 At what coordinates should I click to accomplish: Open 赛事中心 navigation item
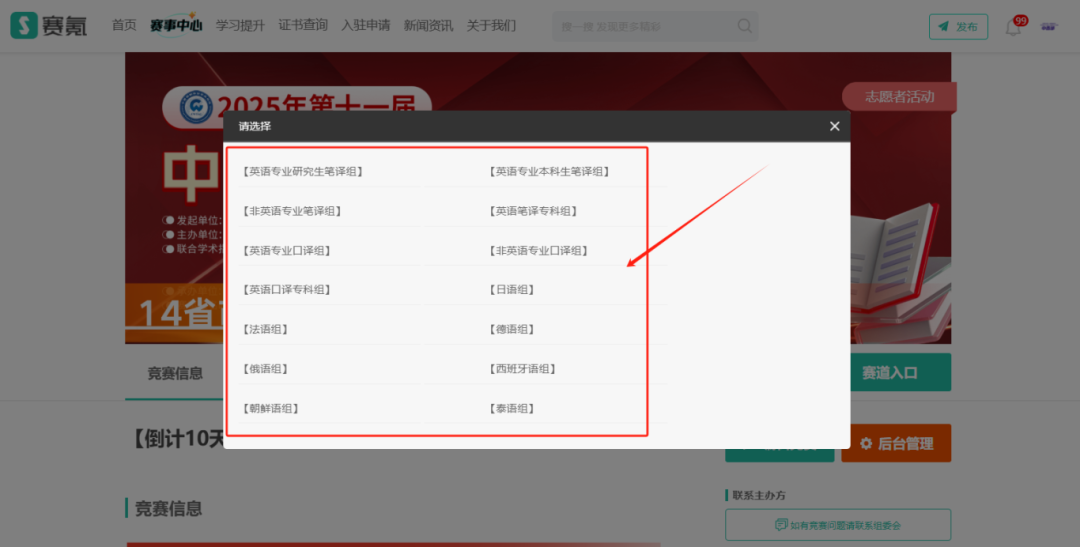pos(176,25)
